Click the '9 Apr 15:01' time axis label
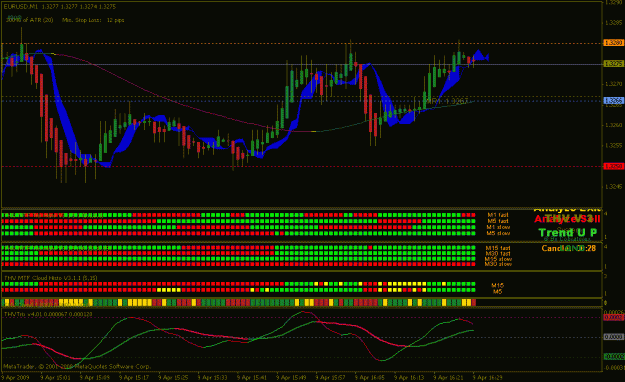The image size is (625, 382). click(55, 377)
